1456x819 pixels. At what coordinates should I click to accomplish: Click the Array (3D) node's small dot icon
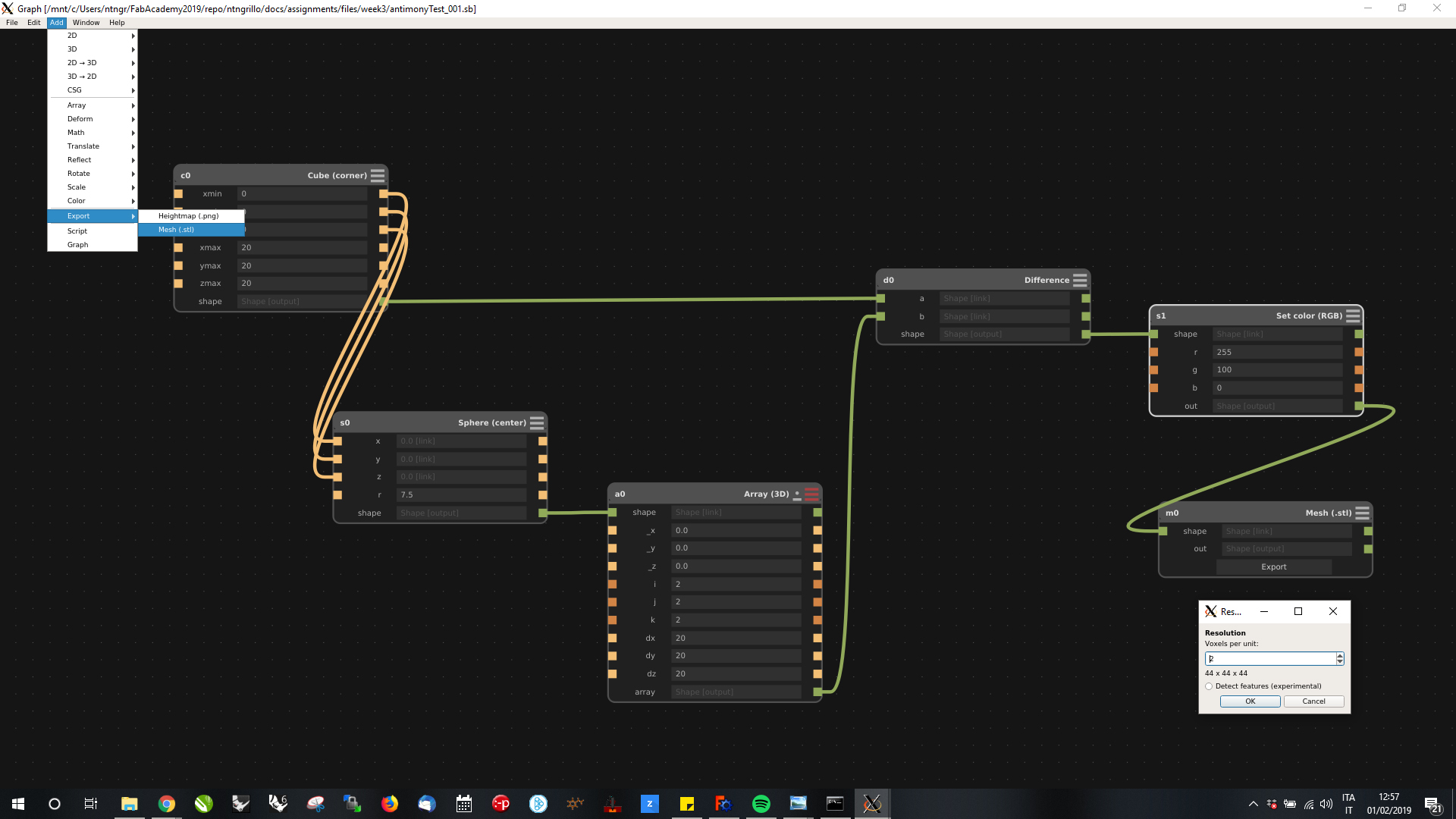797,494
